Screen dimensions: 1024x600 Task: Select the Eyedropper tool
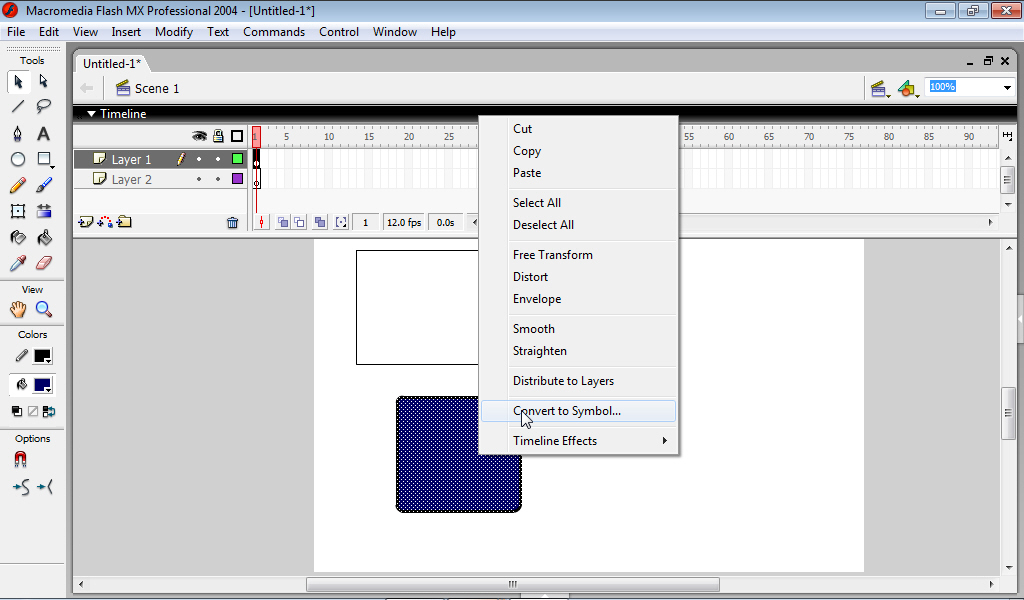(x=18, y=263)
